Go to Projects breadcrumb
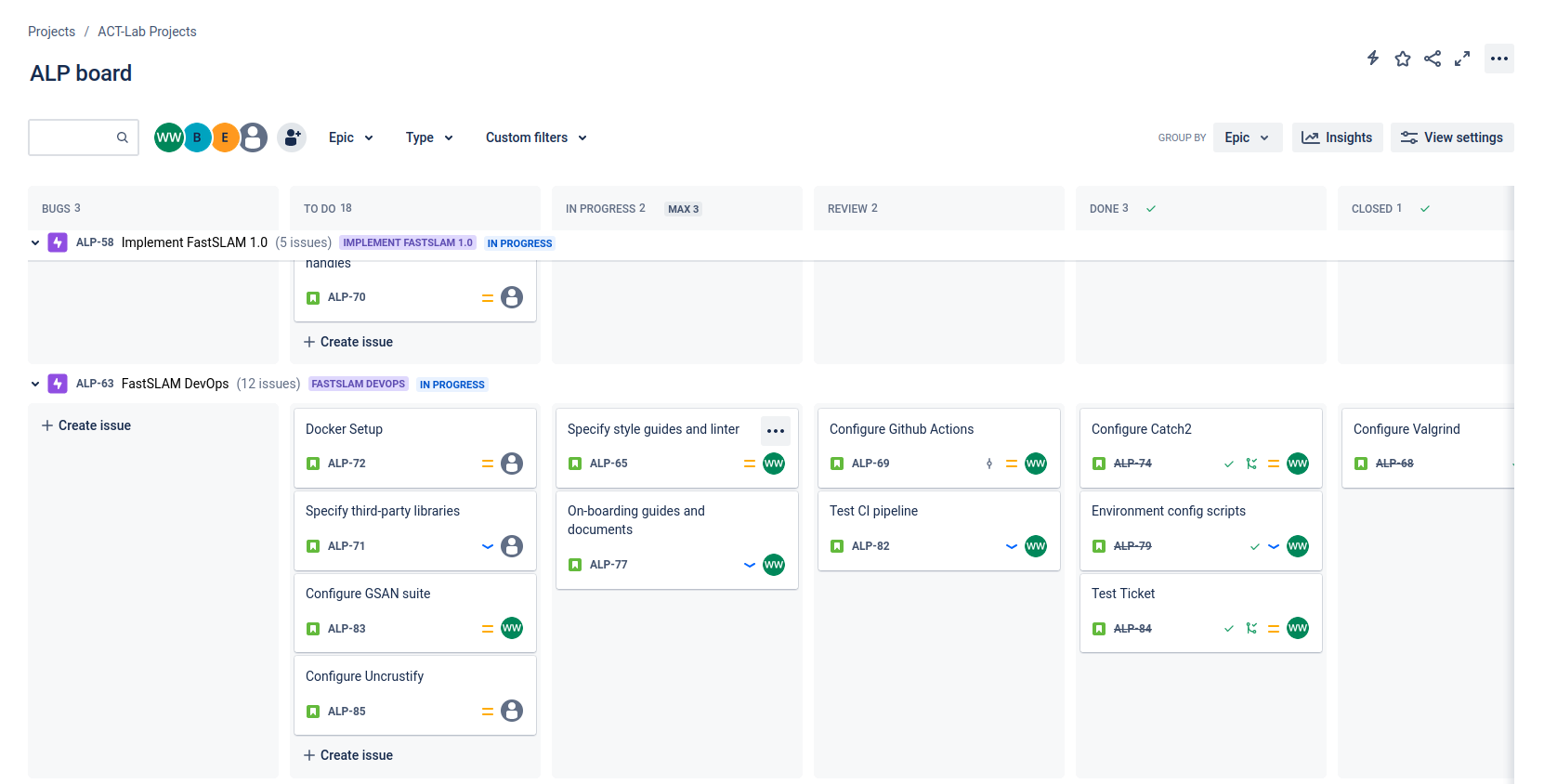Viewport: 1544px width, 784px height. pos(51,32)
